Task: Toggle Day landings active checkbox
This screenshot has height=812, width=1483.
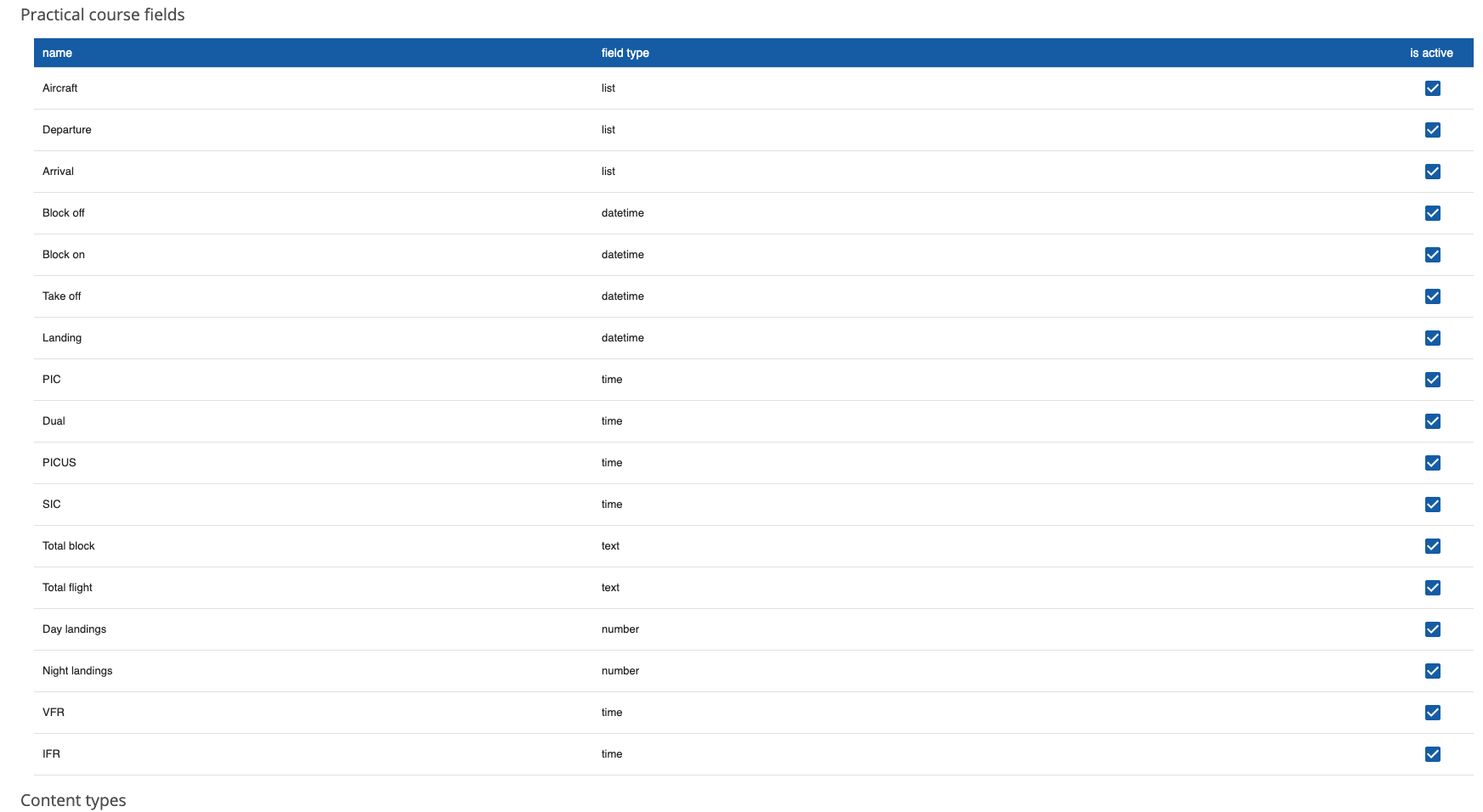Action: click(1432, 629)
